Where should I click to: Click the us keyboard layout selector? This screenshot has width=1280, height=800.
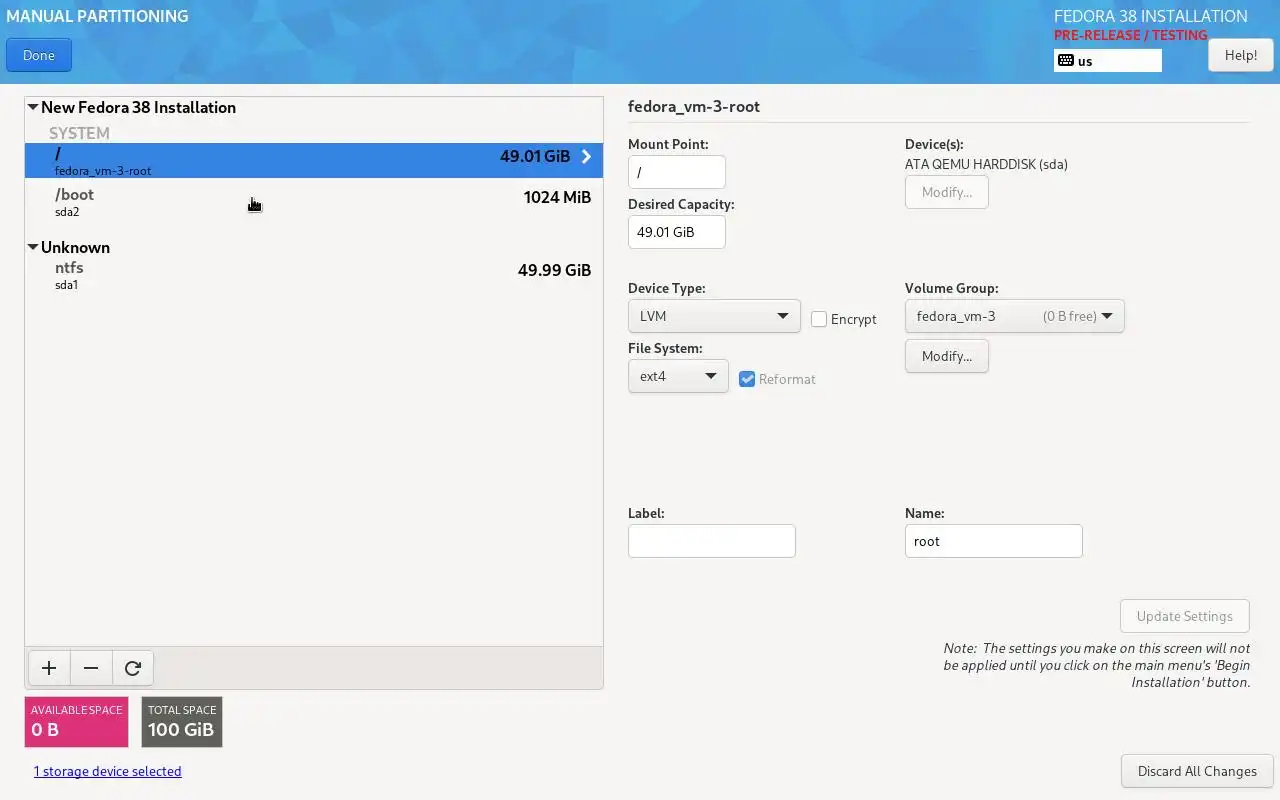1108,61
